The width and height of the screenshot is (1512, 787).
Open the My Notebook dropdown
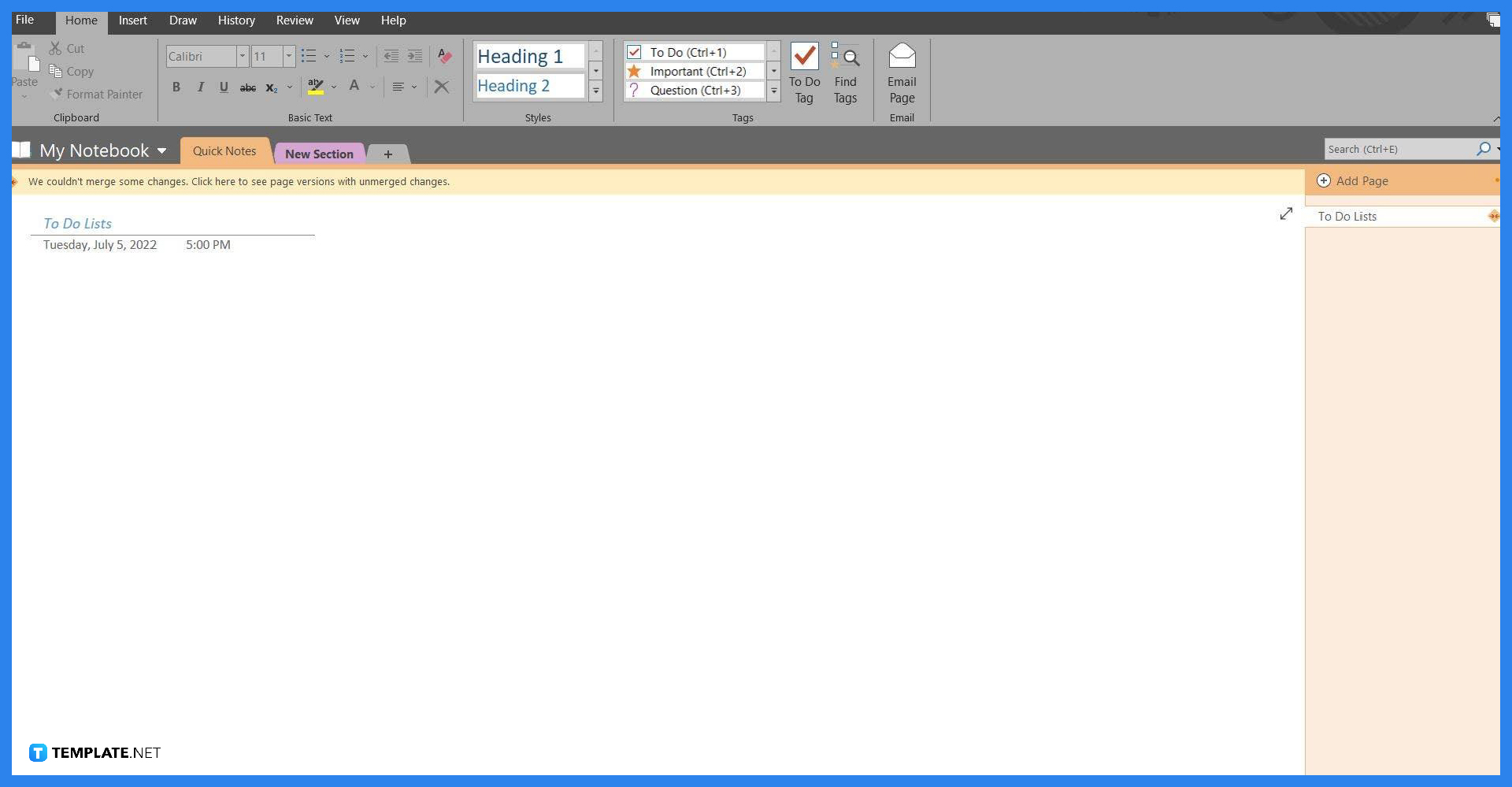point(162,150)
